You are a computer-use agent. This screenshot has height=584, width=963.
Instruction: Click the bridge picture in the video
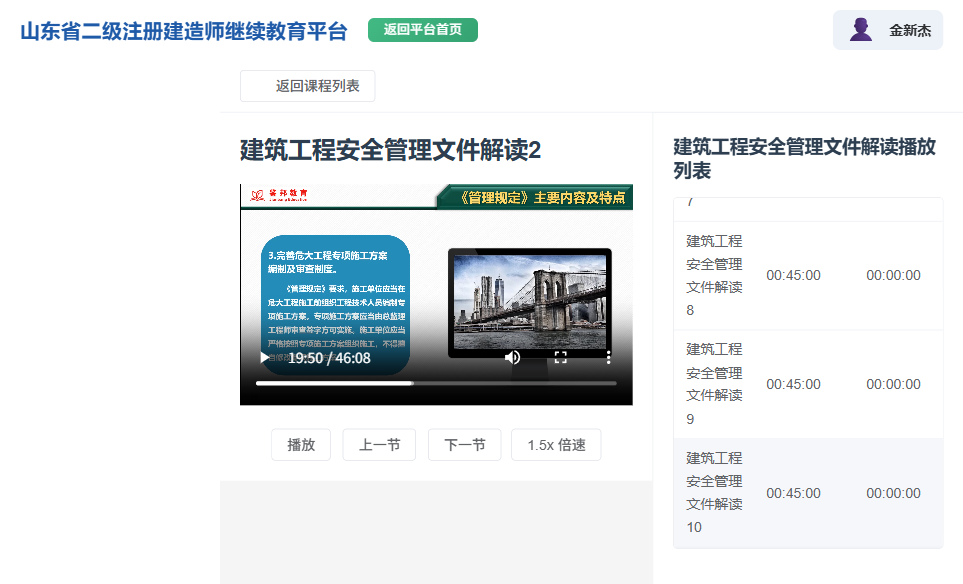click(529, 303)
